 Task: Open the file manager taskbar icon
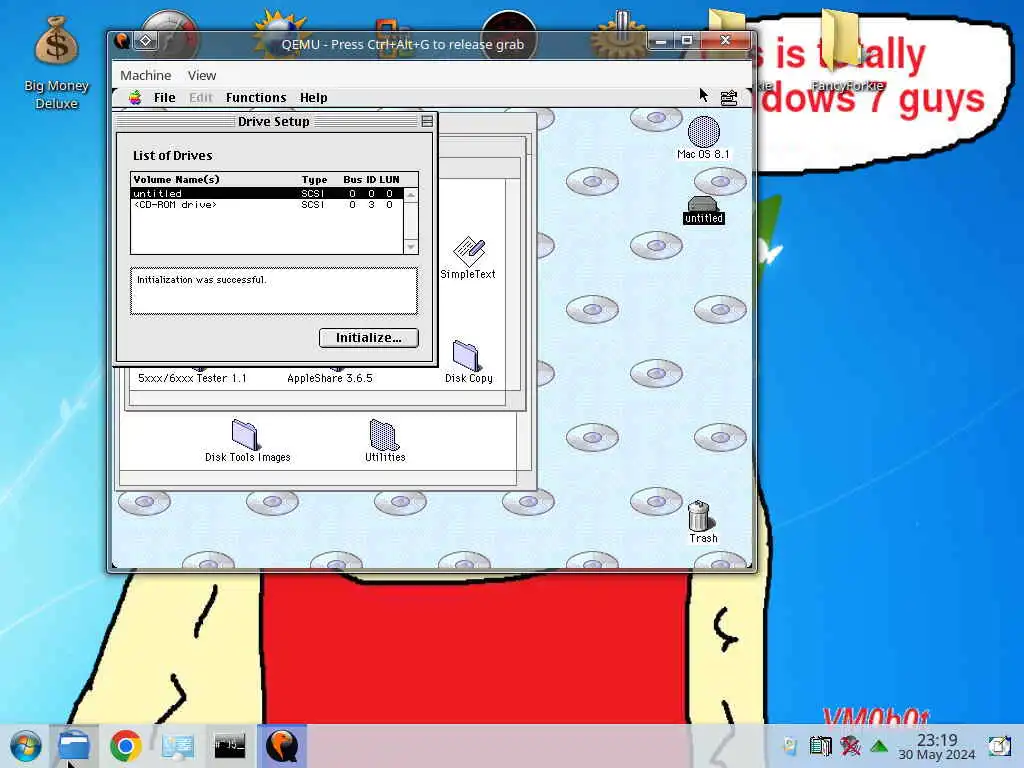[74, 746]
